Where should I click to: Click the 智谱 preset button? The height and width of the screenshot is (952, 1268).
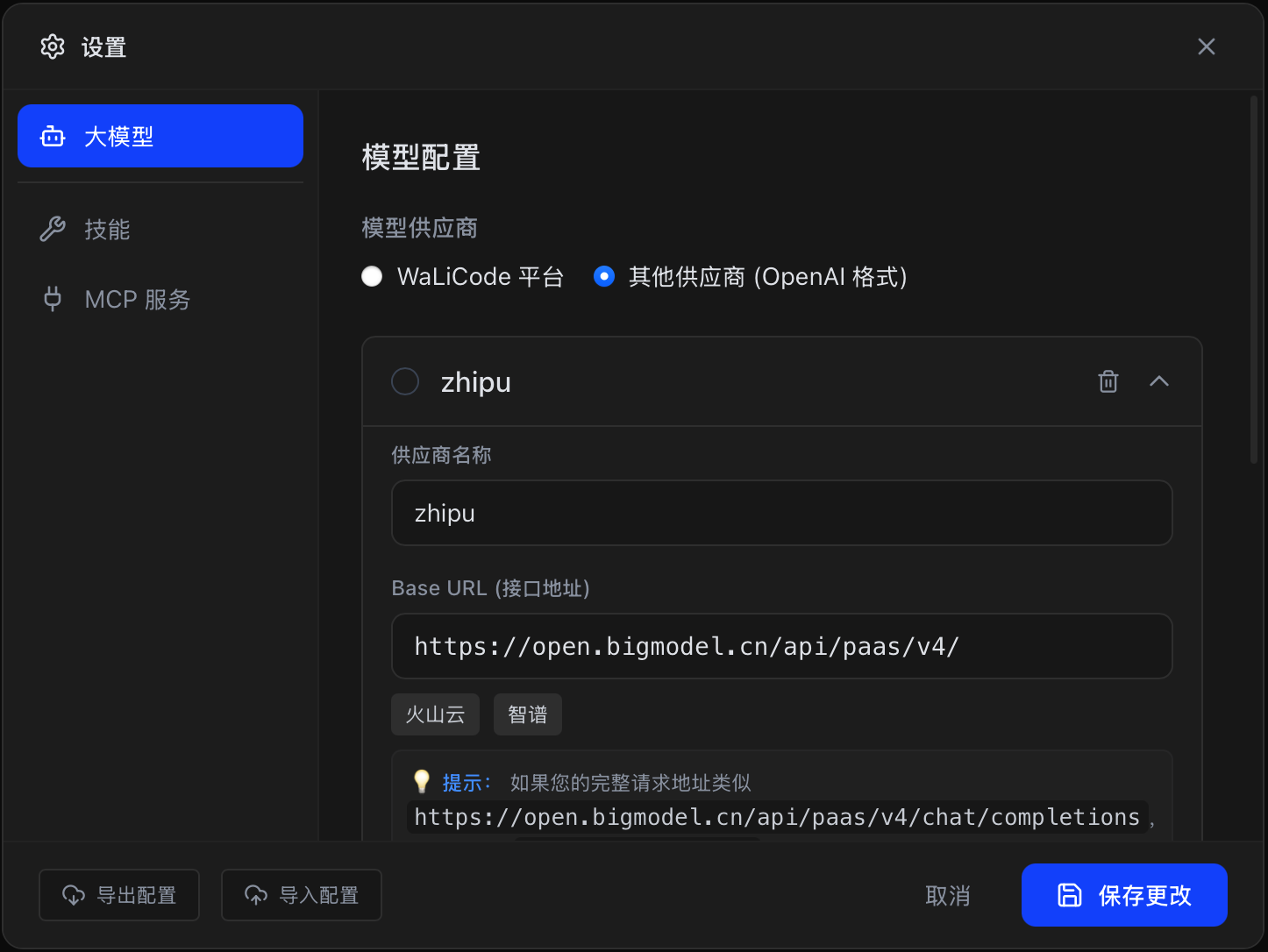point(527,714)
